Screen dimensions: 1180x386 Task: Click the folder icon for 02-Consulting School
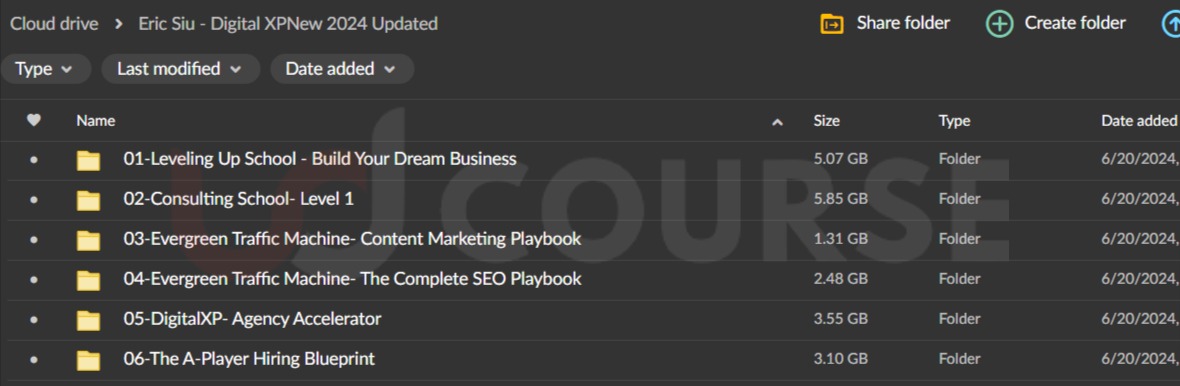[x=89, y=200]
